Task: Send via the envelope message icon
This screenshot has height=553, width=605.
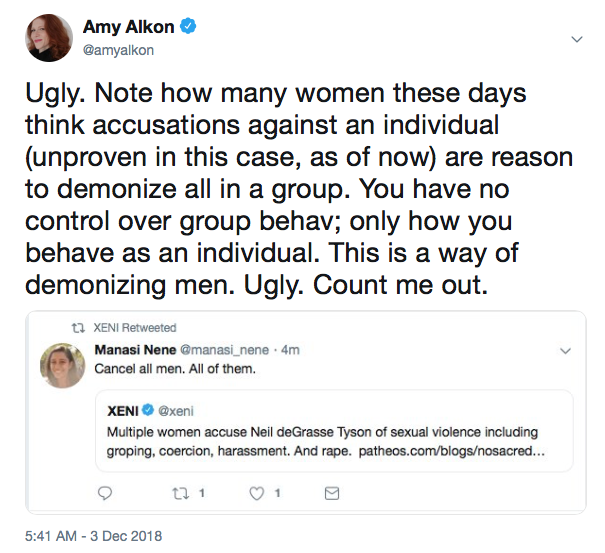Action: point(333,493)
